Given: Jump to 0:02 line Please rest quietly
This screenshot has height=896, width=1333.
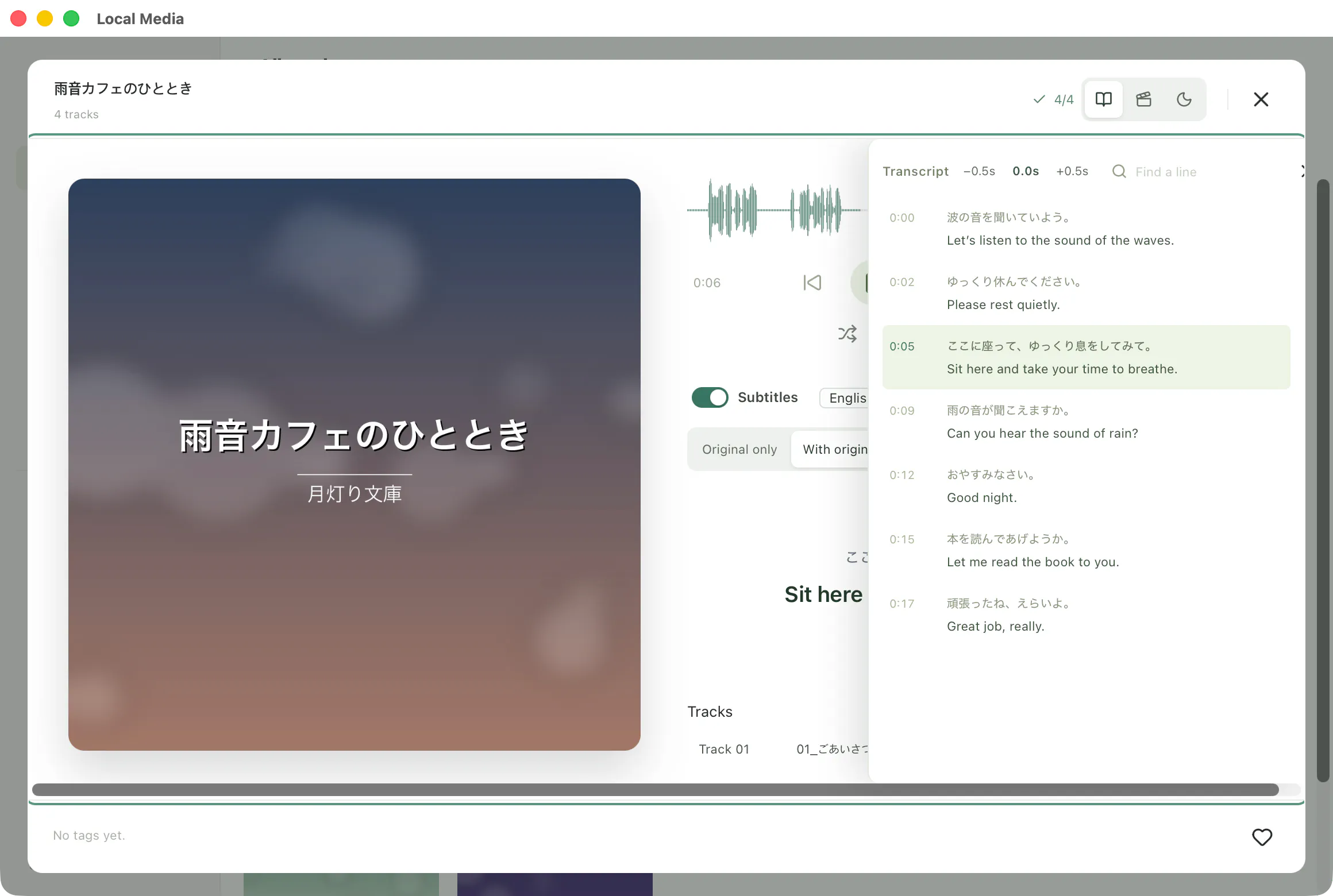Looking at the screenshot, I should tap(1086, 293).
